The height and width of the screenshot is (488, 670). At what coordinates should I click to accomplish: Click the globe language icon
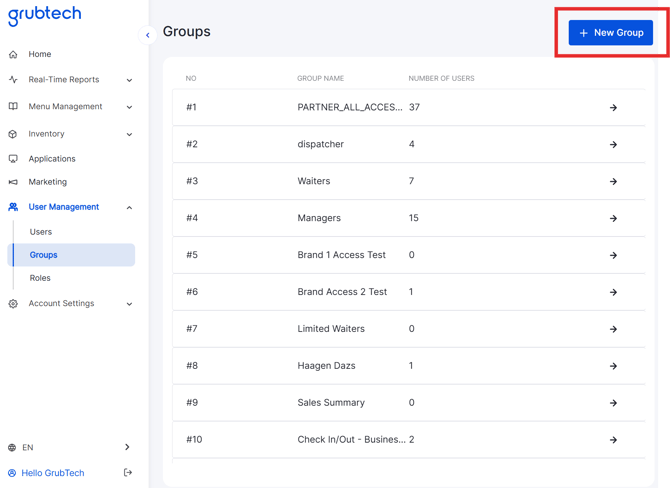click(x=12, y=447)
